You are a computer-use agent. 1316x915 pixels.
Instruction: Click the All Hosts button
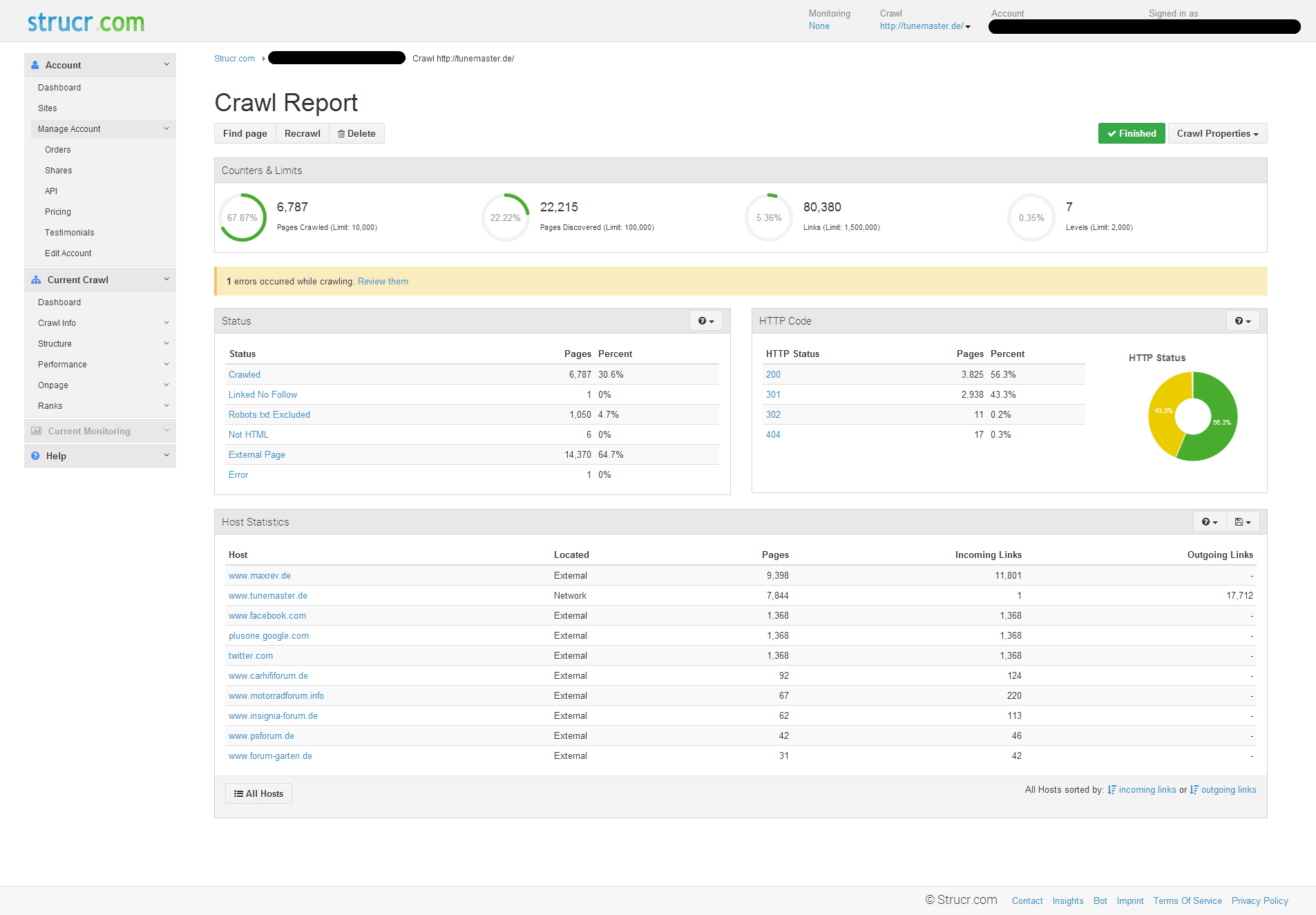[x=258, y=794]
